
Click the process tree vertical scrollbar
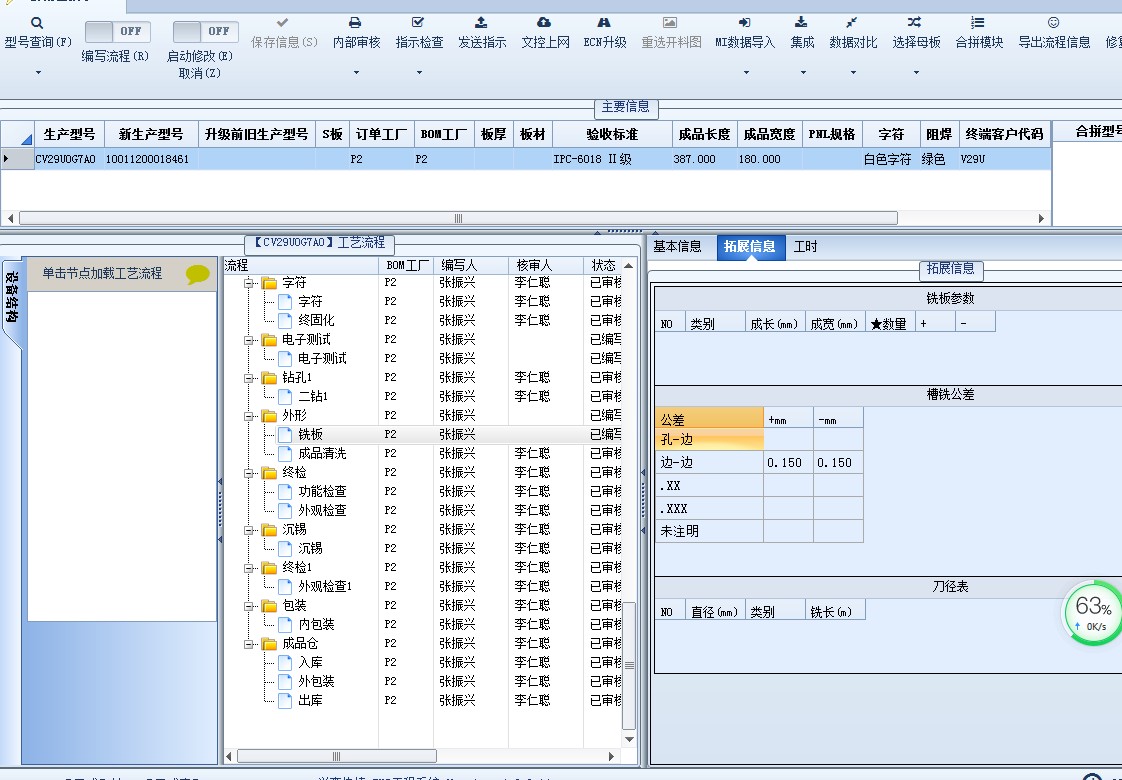629,666
